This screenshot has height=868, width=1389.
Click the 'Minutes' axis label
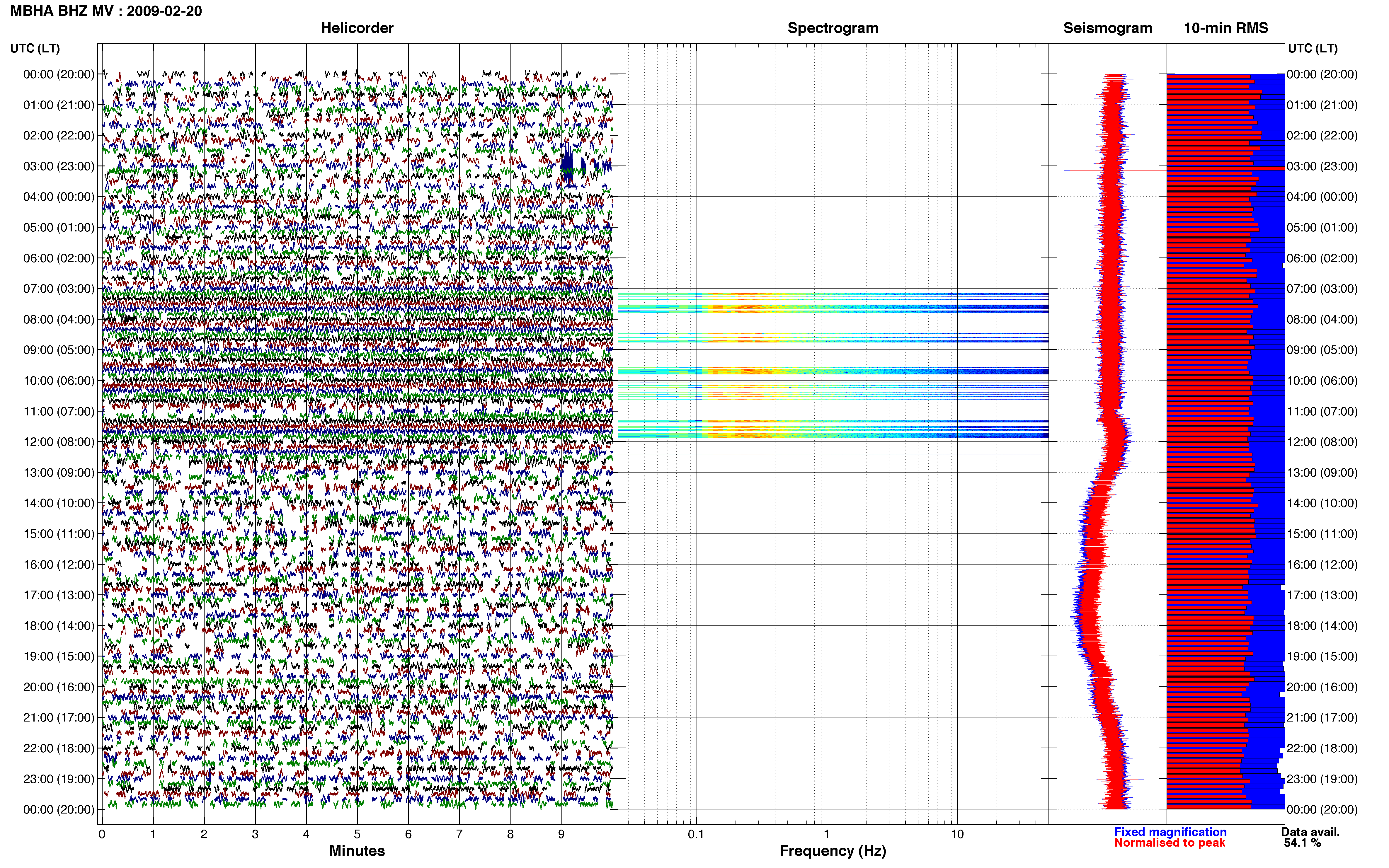(357, 851)
